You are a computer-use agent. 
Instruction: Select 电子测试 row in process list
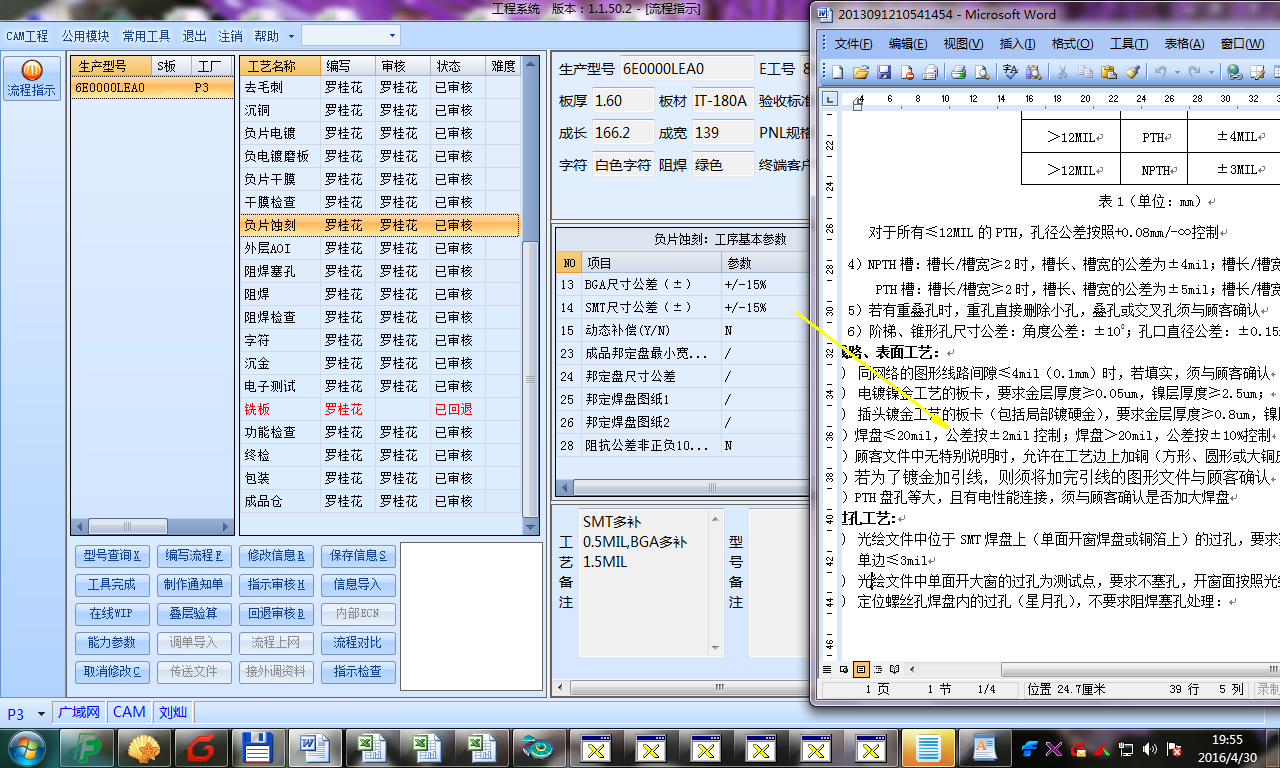(380, 386)
